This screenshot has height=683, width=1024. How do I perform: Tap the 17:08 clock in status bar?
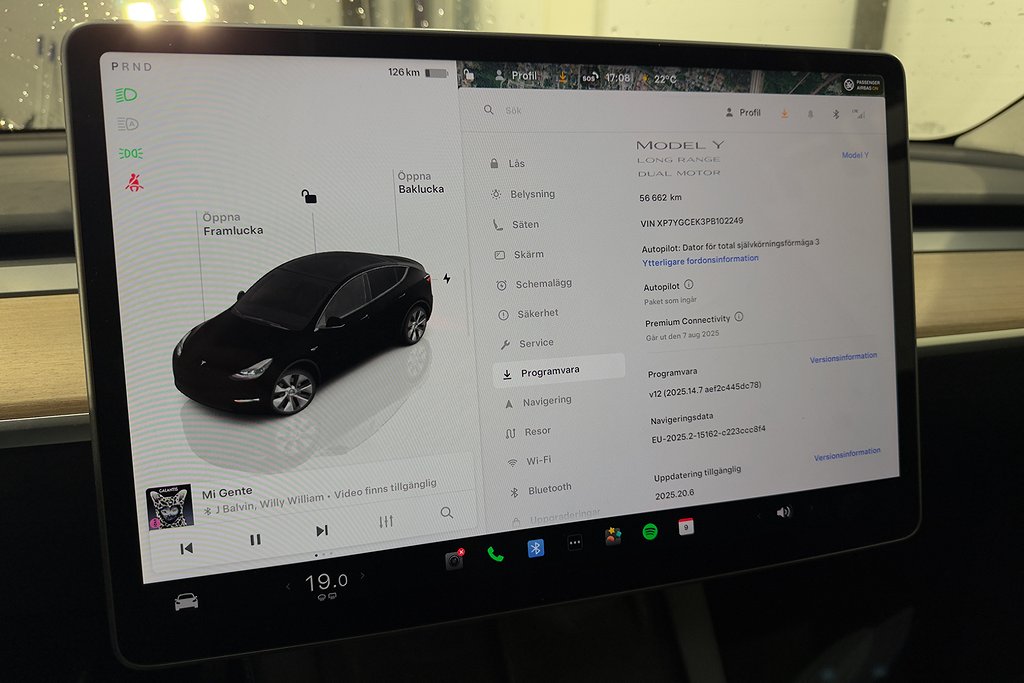coord(618,78)
